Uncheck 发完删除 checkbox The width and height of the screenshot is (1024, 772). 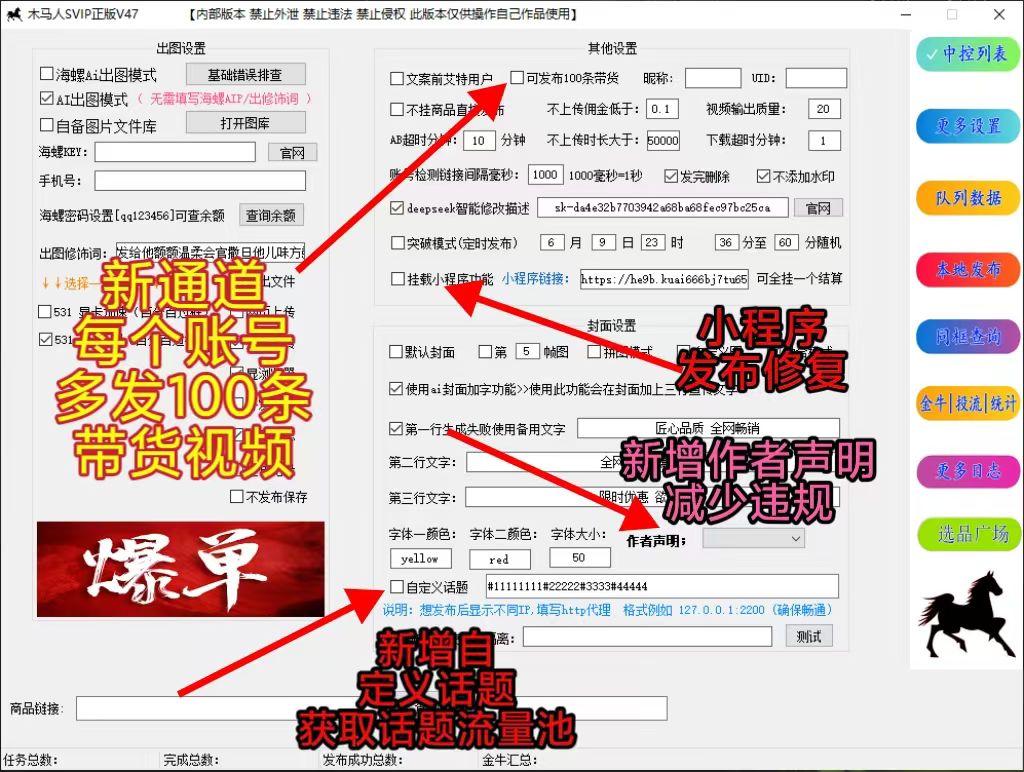(x=671, y=176)
